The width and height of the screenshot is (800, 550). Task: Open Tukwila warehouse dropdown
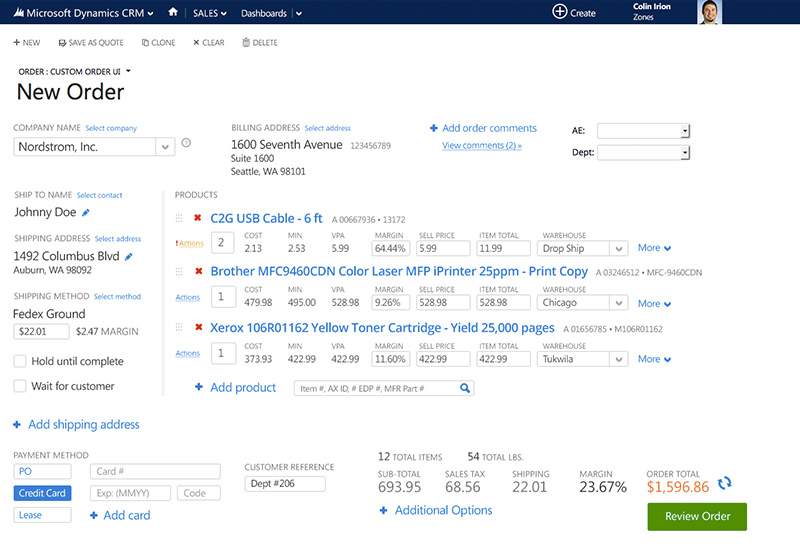pyautogui.click(x=618, y=359)
